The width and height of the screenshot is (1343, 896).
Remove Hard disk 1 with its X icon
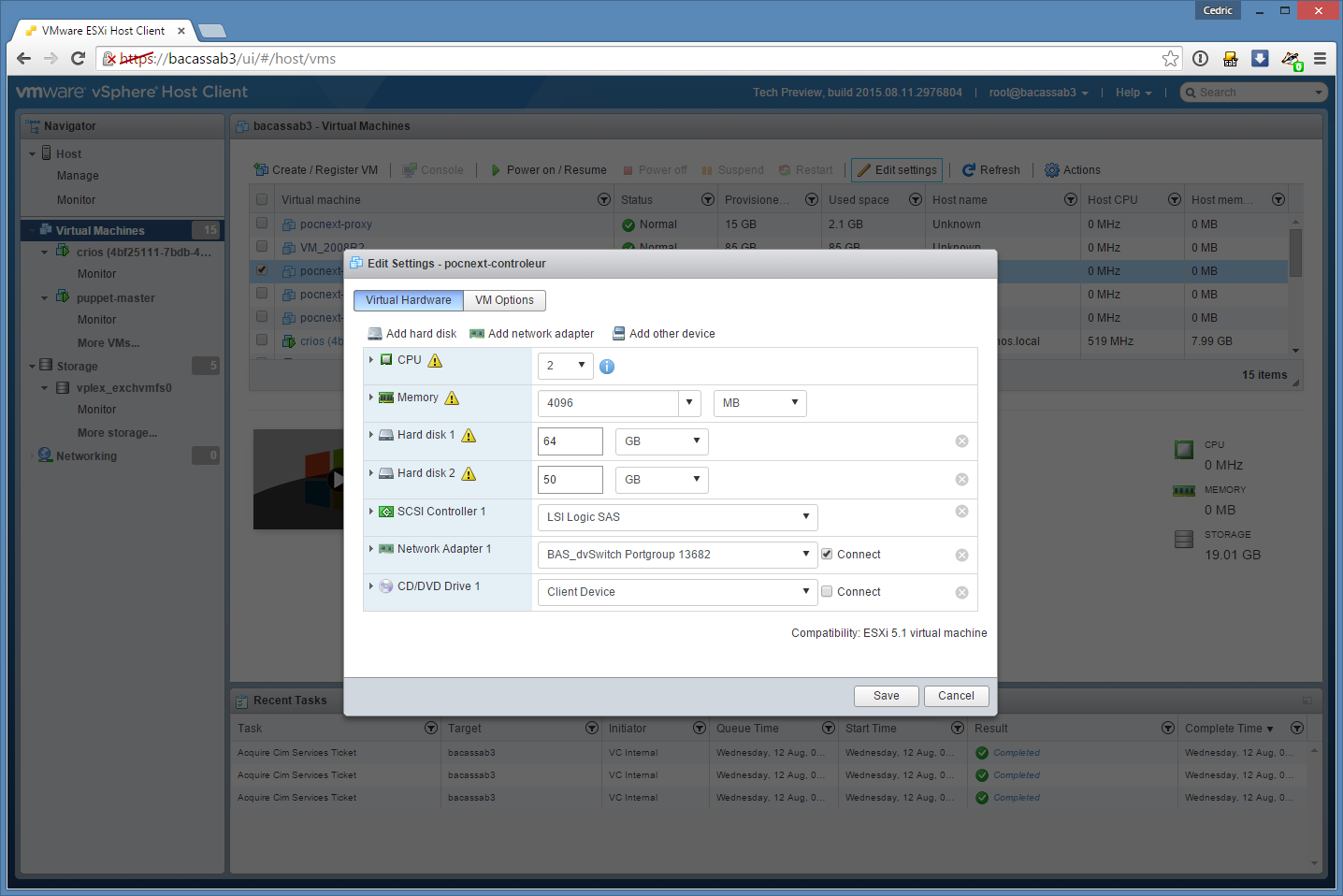pos(961,441)
